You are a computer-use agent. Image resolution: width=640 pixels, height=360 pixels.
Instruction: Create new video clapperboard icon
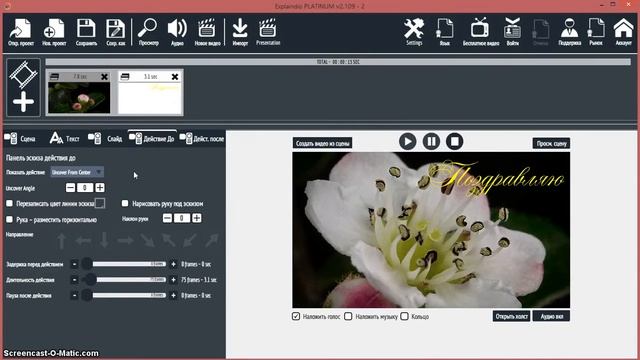point(207,32)
